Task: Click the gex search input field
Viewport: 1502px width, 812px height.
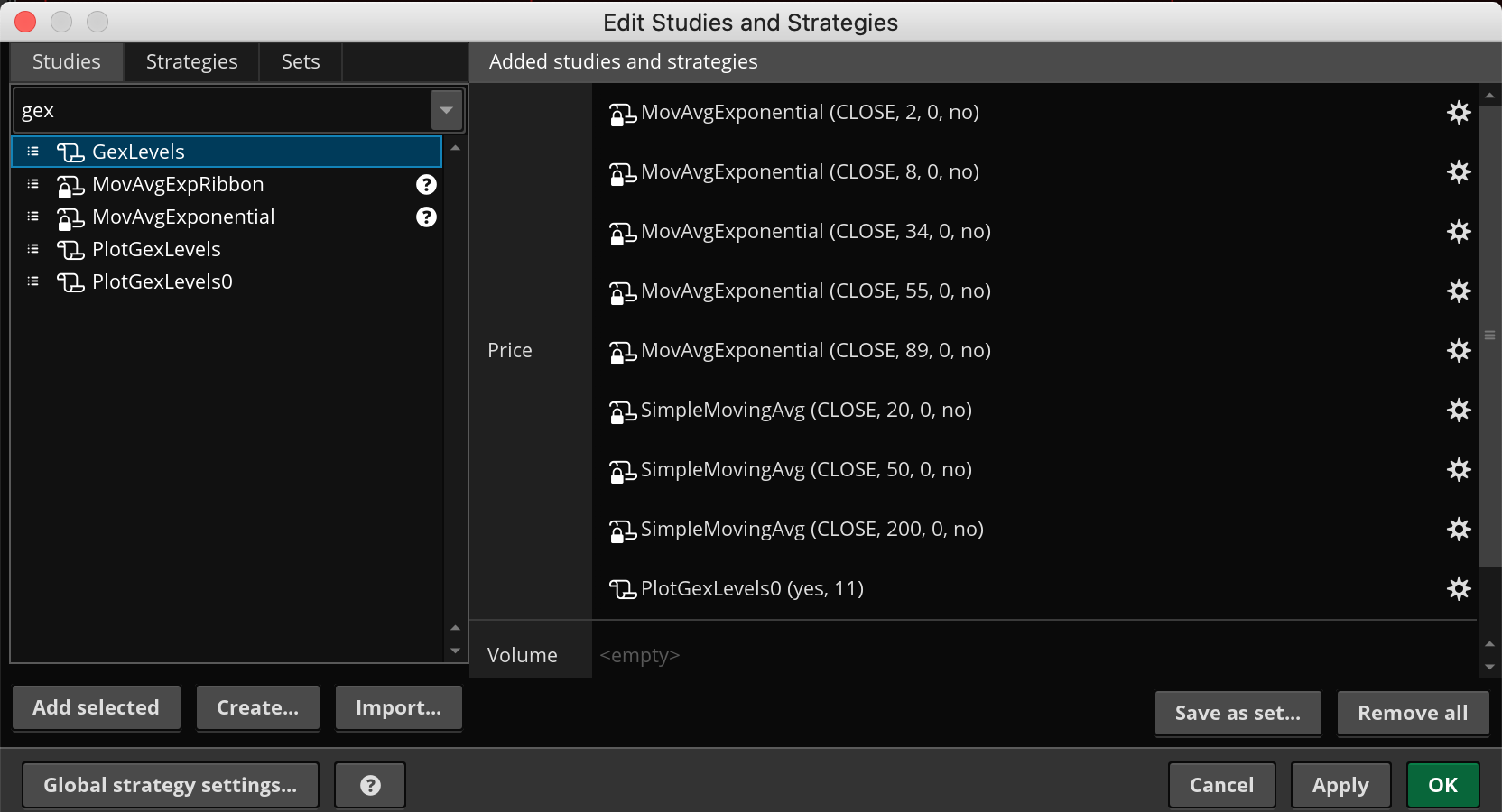Action: click(223, 110)
